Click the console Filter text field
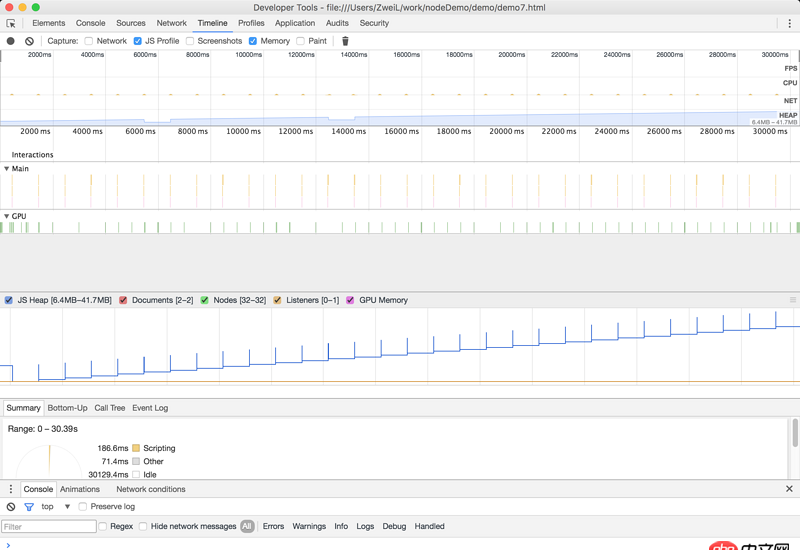Screen dimensions: 800x550 (48, 526)
